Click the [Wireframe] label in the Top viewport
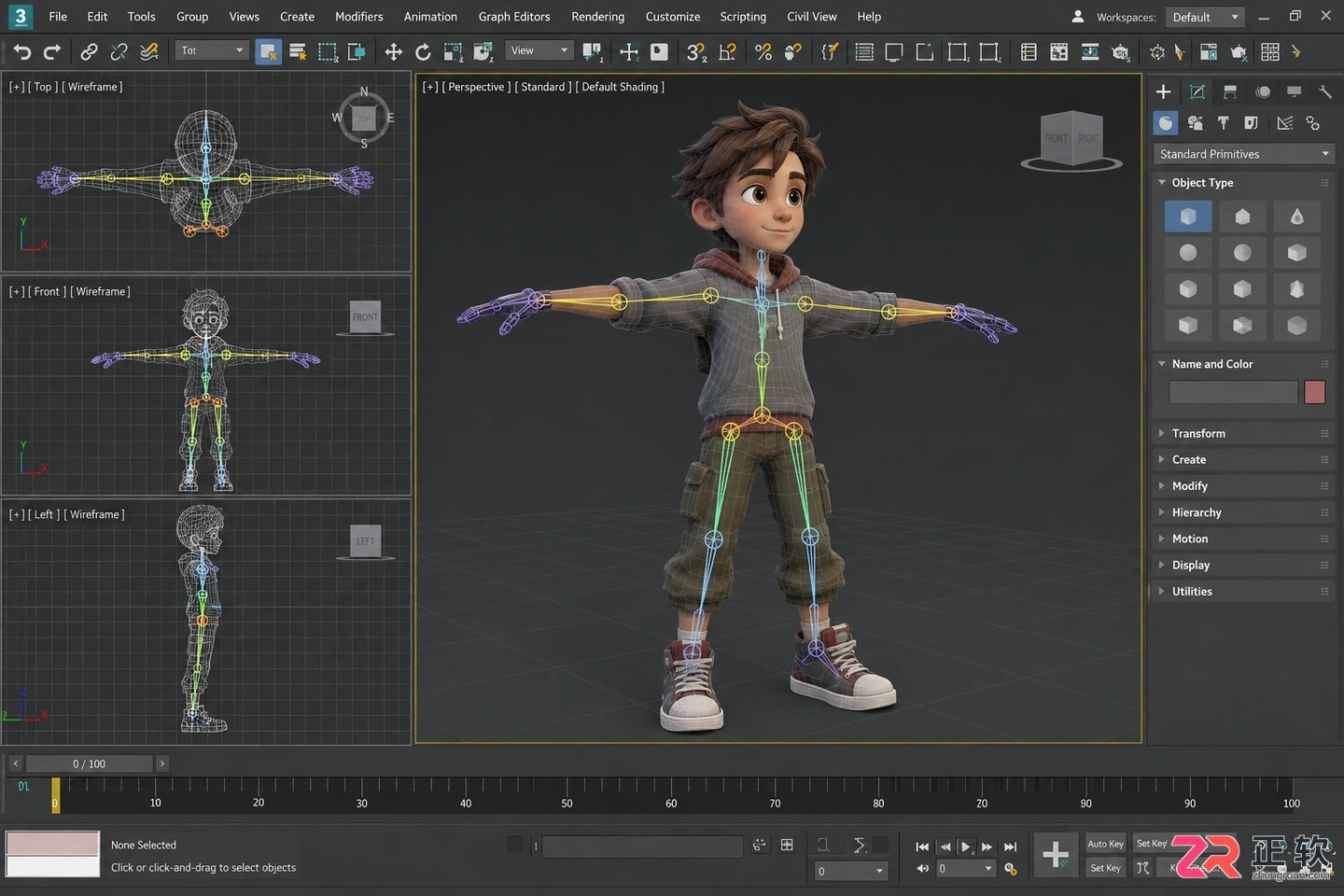 pos(92,87)
